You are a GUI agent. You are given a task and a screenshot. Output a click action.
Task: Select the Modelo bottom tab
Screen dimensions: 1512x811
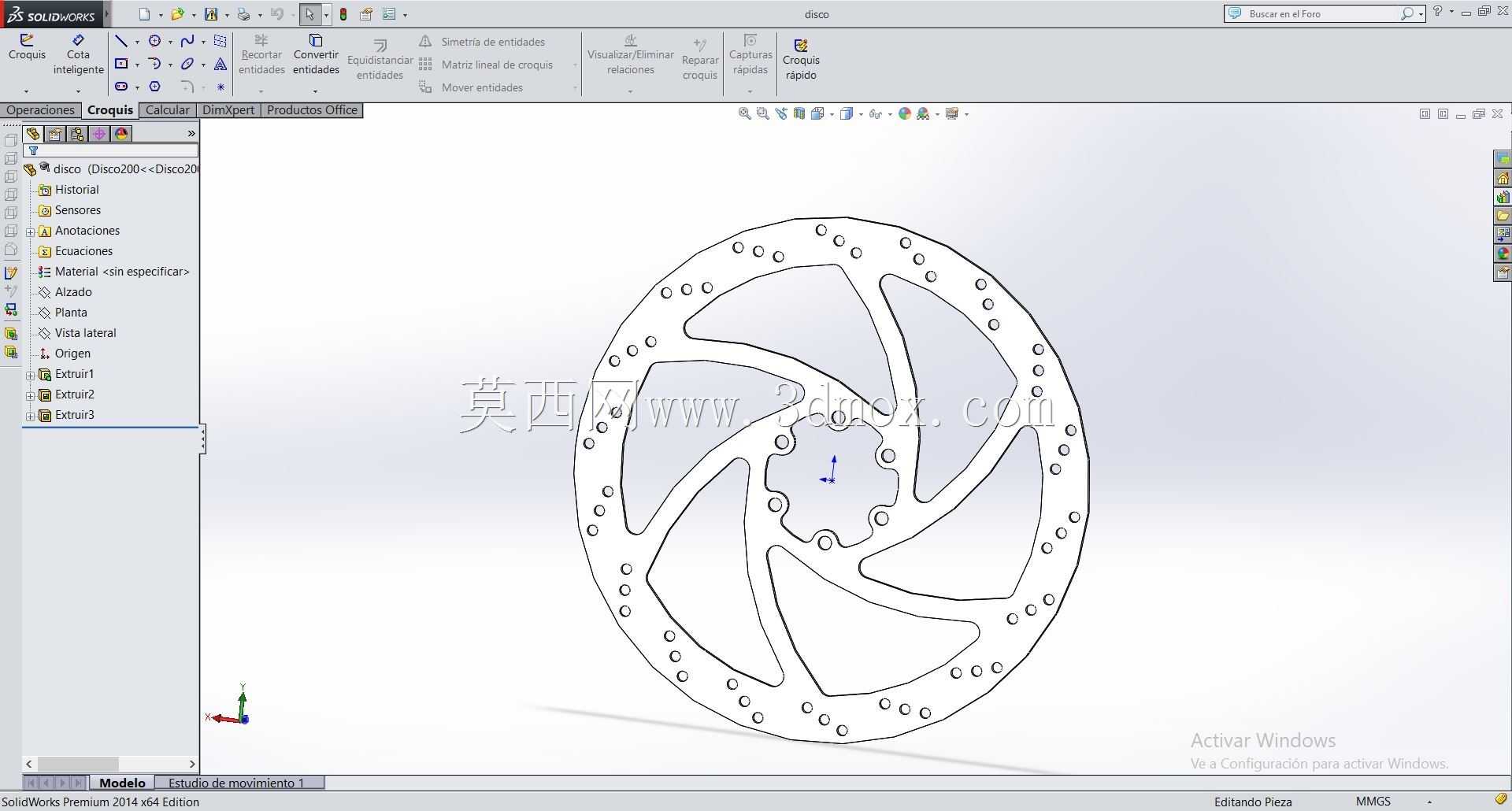(x=122, y=783)
